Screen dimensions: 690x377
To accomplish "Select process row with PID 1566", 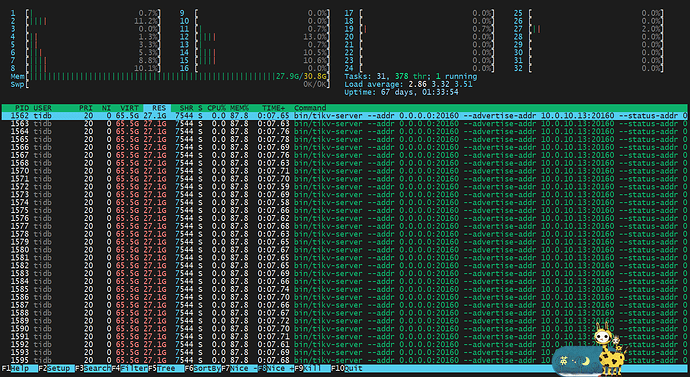I will [345, 147].
